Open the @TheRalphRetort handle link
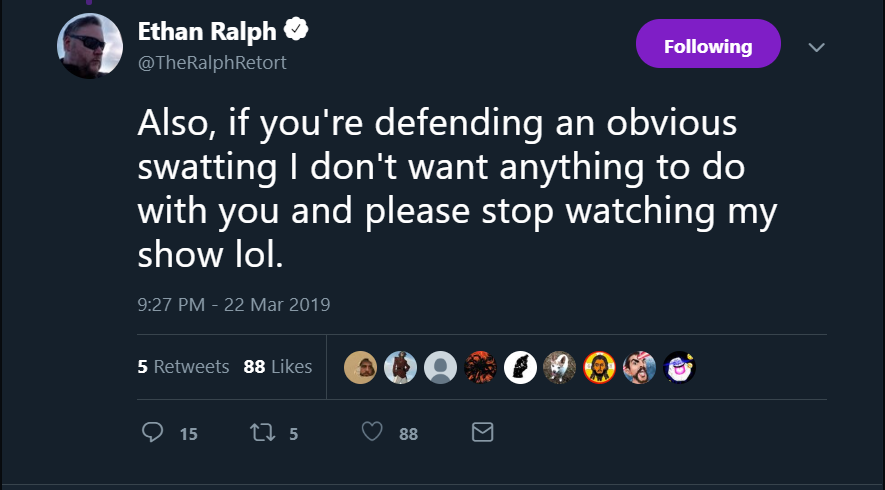The image size is (885, 490). click(212, 62)
